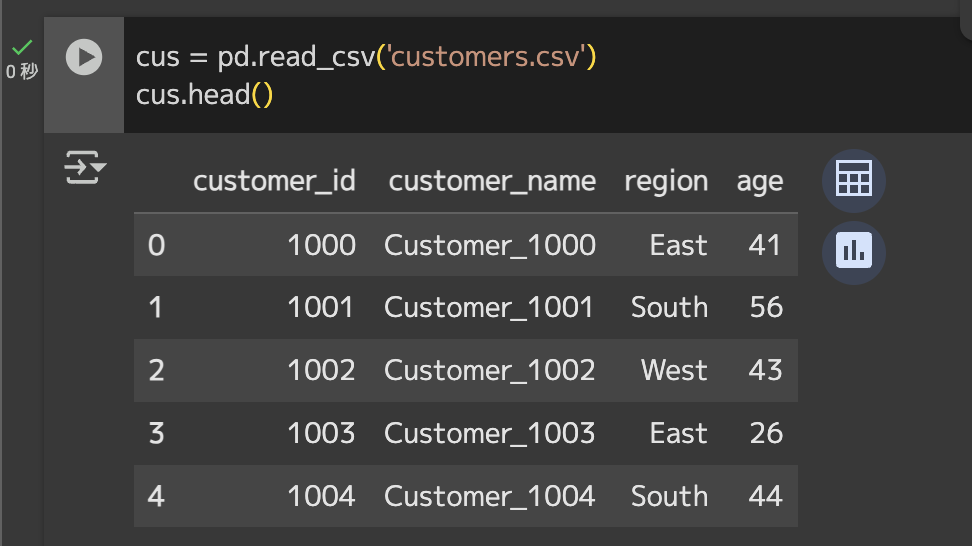Click the age column header
Screen dimensions: 972x546
tap(759, 183)
